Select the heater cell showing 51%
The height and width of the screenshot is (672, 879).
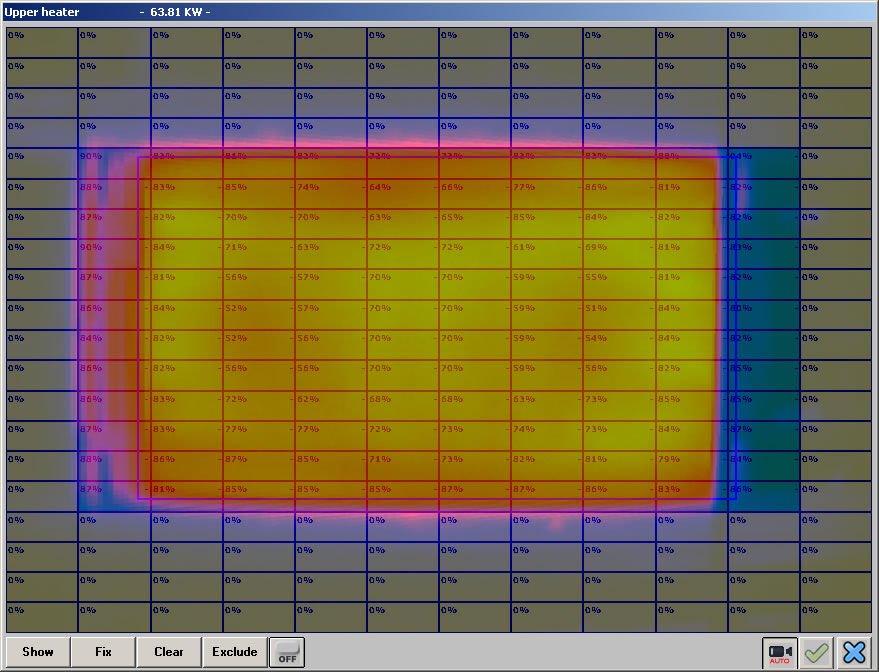(x=619, y=315)
